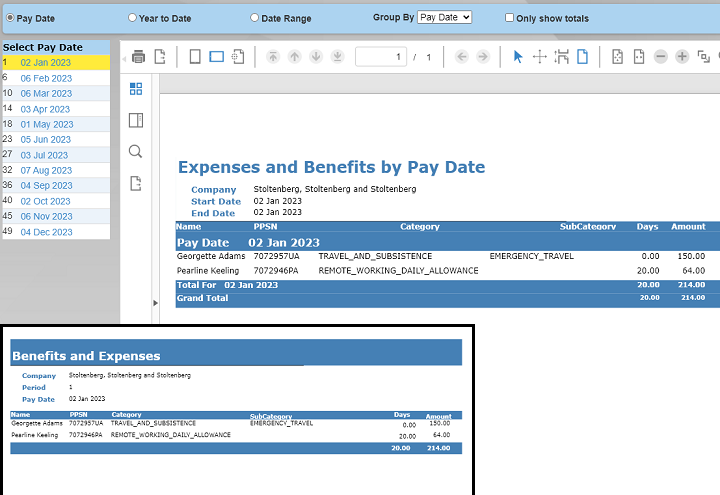Image resolution: width=720 pixels, height=495 pixels.
Task: Select the pan move tool
Action: (539, 56)
